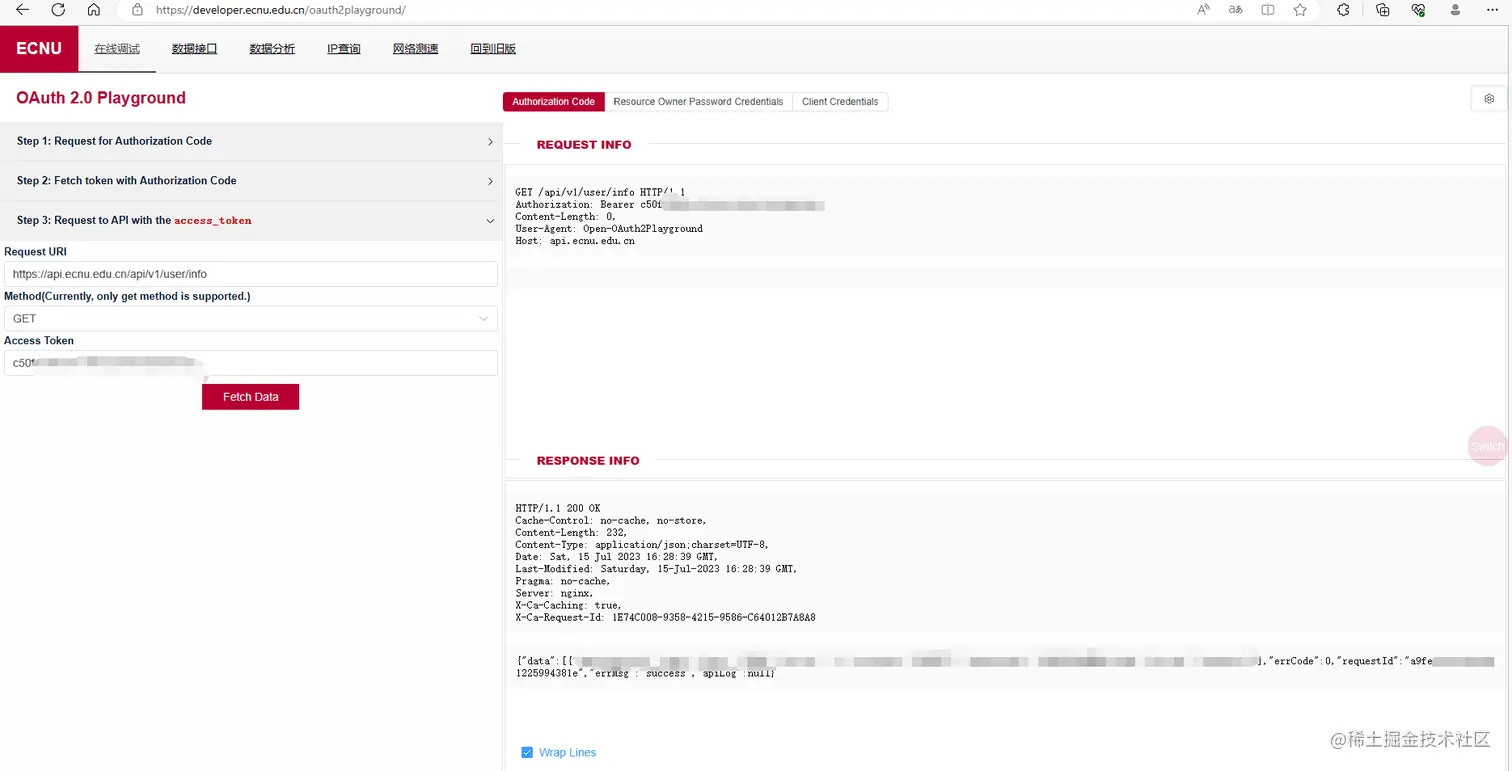The height and width of the screenshot is (771, 1512).
Task: Toggle the Wrap Lines checkbox
Action: [527, 752]
